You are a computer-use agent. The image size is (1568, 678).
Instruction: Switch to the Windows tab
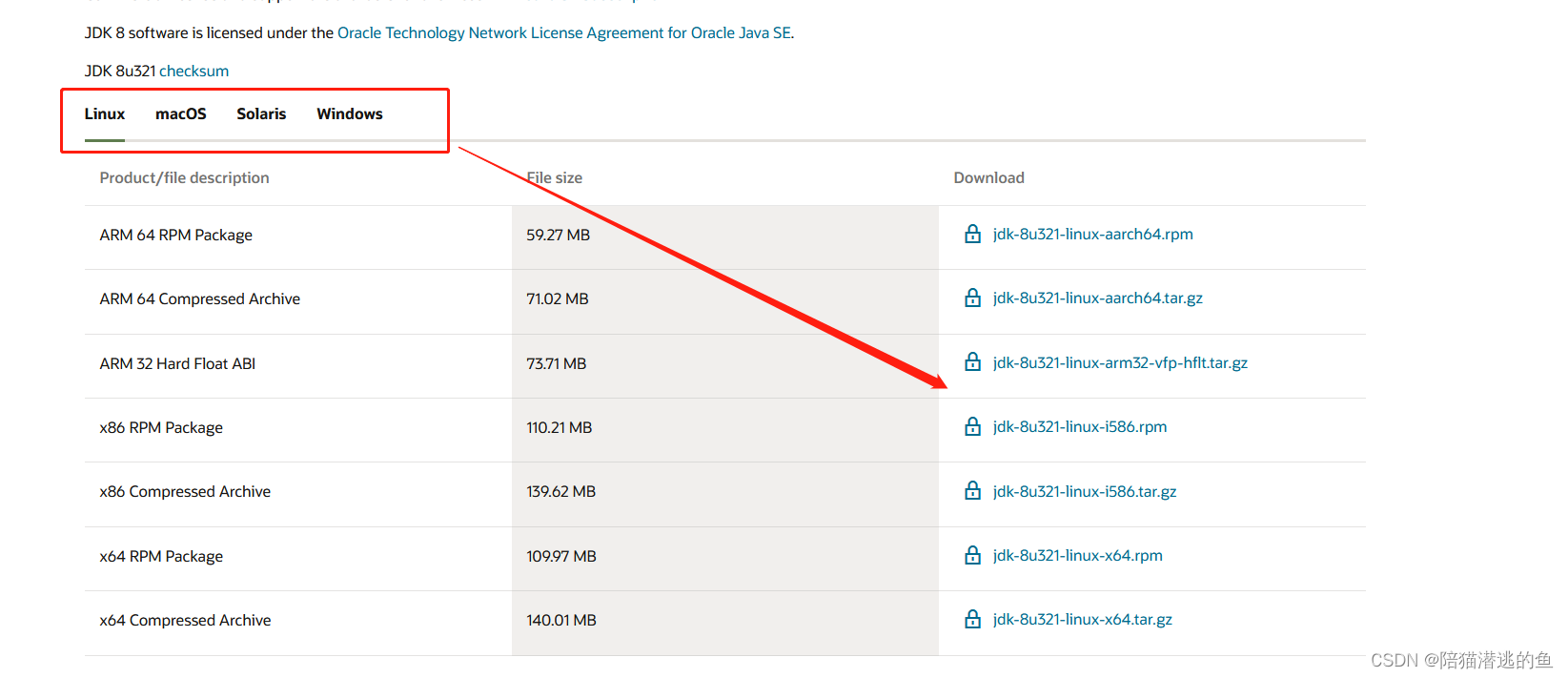coord(350,113)
